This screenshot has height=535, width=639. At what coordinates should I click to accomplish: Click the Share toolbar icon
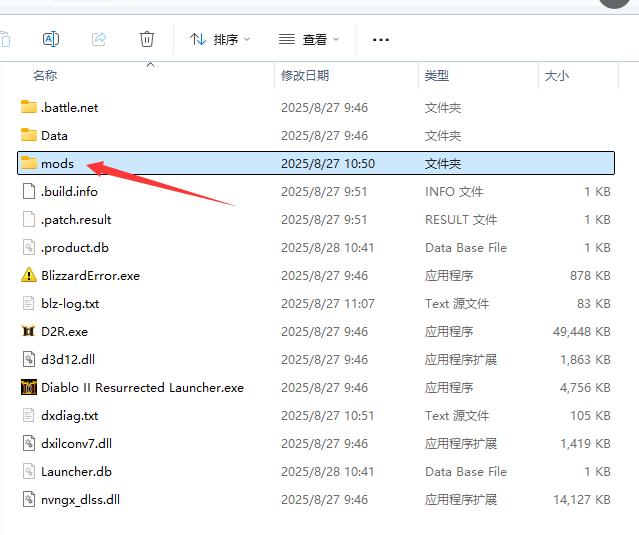click(99, 40)
